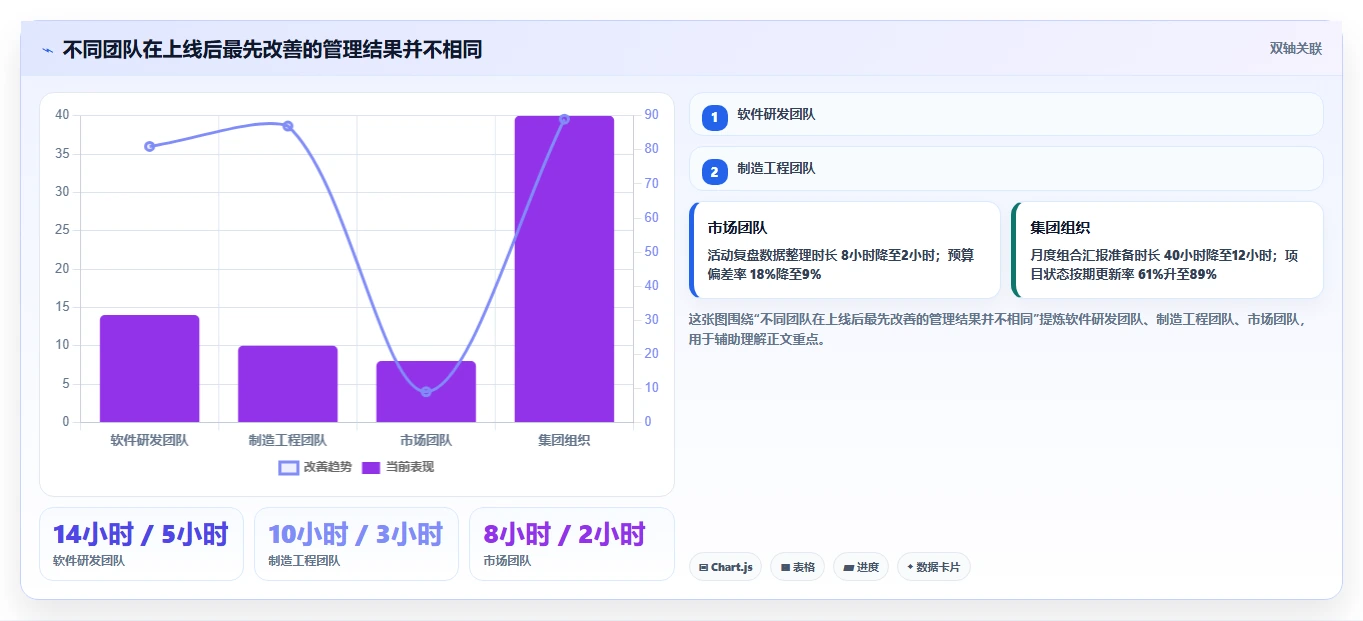Click the 5 tick on left axis
The height and width of the screenshot is (621, 1363).
point(66,384)
